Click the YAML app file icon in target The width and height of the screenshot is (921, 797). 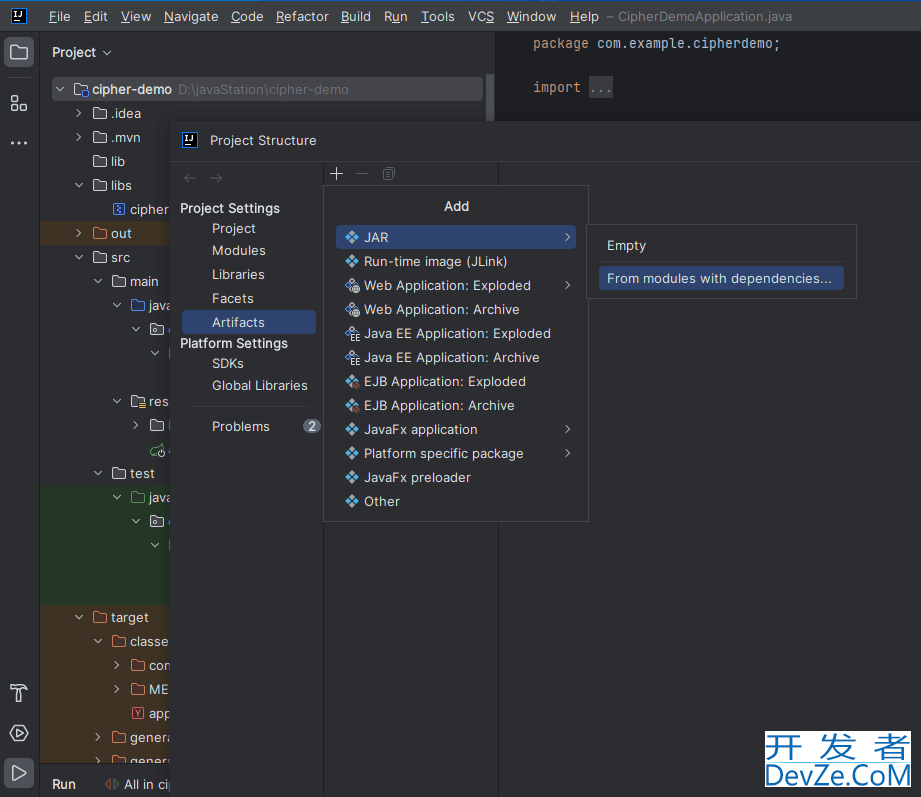click(x=138, y=713)
